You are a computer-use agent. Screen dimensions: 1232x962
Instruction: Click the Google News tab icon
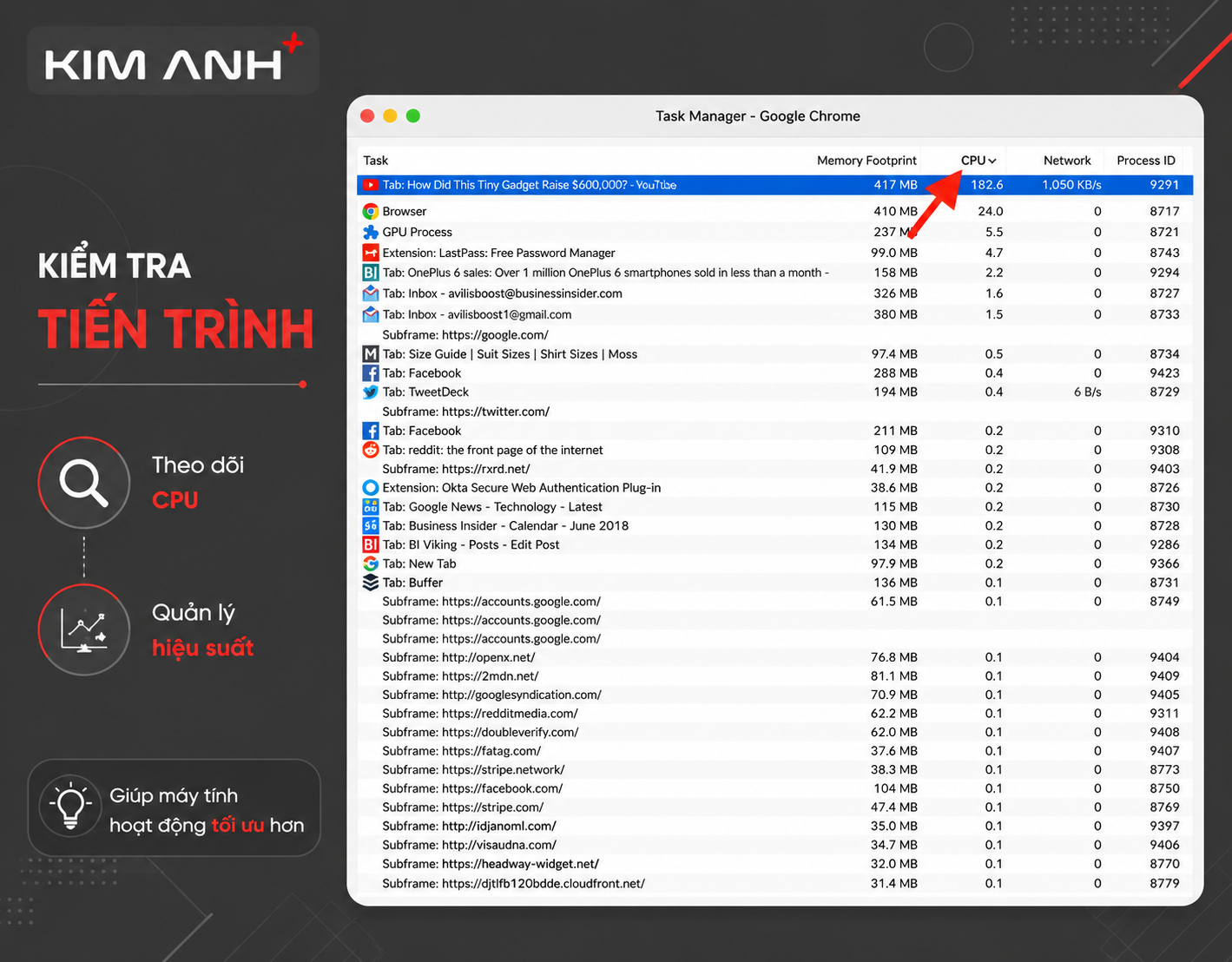click(371, 507)
